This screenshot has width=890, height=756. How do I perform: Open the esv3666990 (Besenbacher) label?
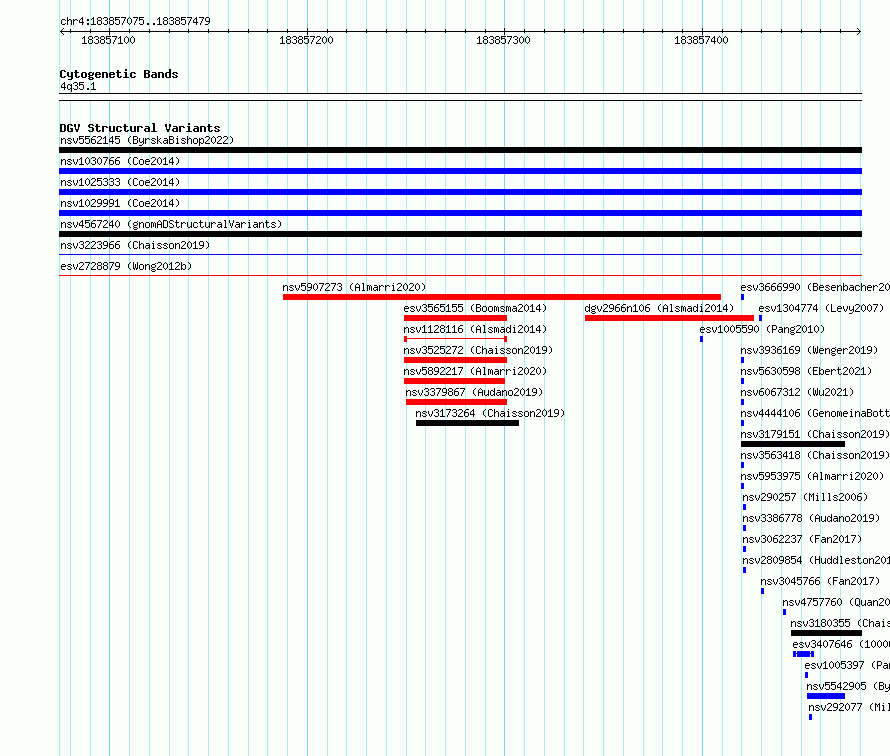[x=815, y=287]
